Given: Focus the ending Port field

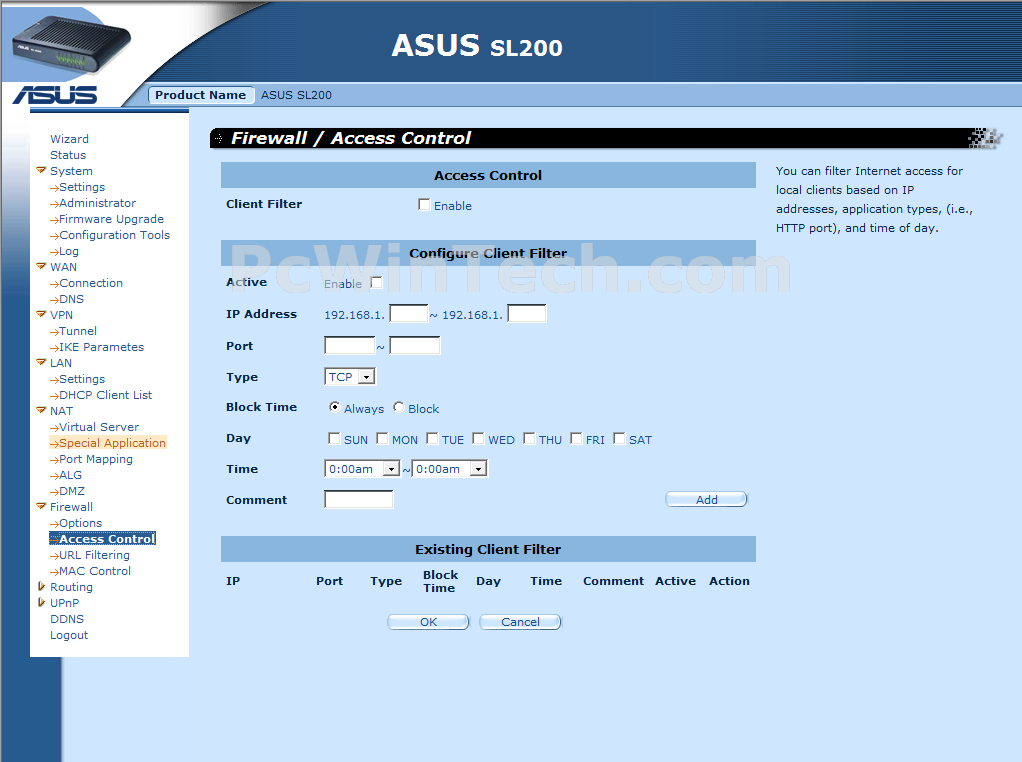Looking at the screenshot, I should (x=415, y=345).
